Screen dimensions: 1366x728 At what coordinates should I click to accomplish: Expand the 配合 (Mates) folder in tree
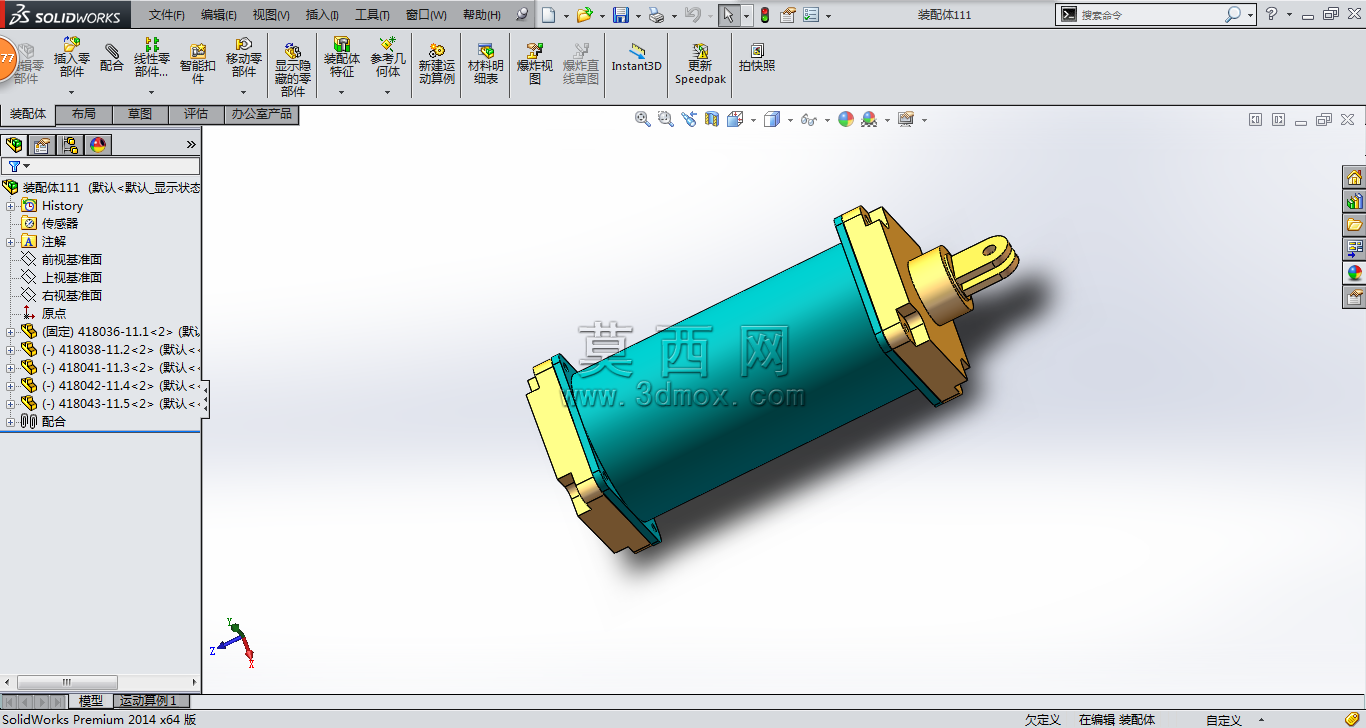(x=11, y=422)
